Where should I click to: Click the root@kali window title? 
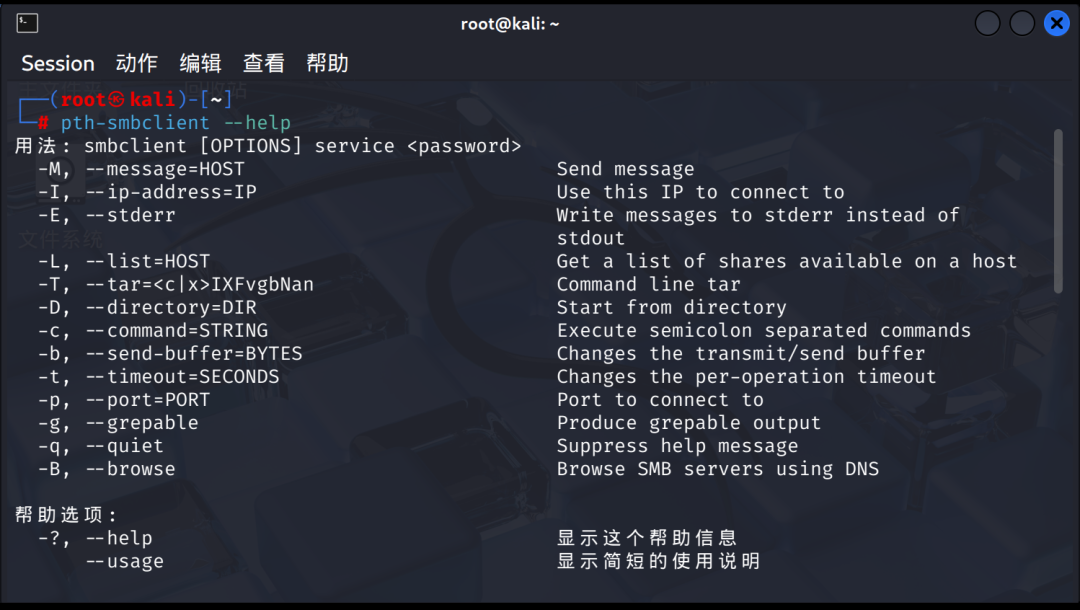510,24
